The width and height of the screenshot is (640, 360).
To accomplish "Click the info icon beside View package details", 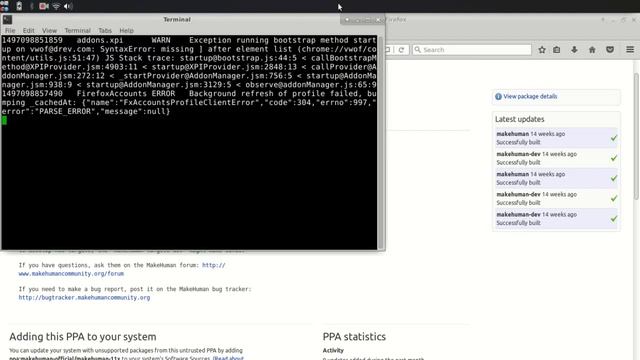I will coord(498,97).
